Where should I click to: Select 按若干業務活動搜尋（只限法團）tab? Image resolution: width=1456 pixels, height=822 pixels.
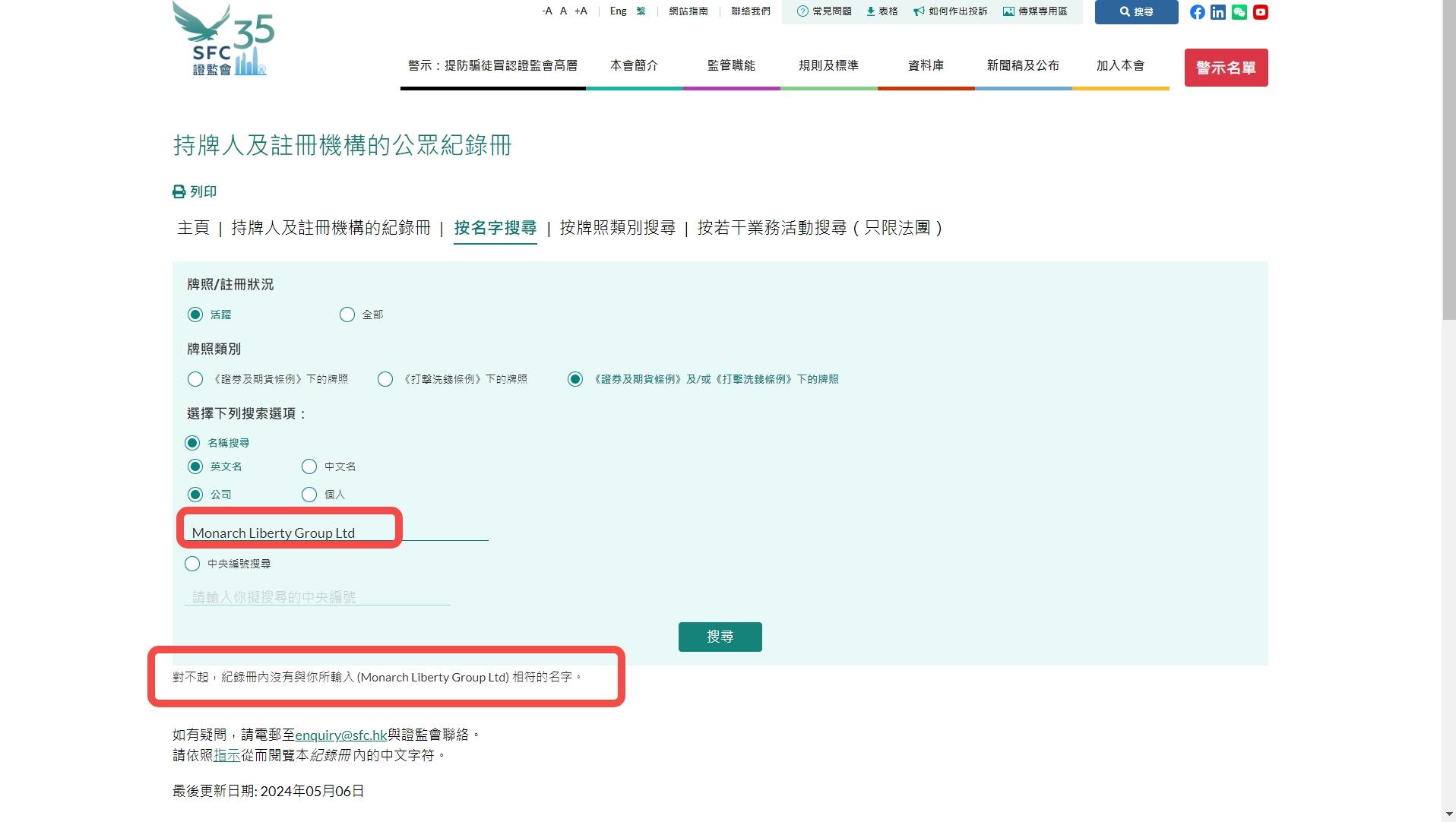point(820,228)
